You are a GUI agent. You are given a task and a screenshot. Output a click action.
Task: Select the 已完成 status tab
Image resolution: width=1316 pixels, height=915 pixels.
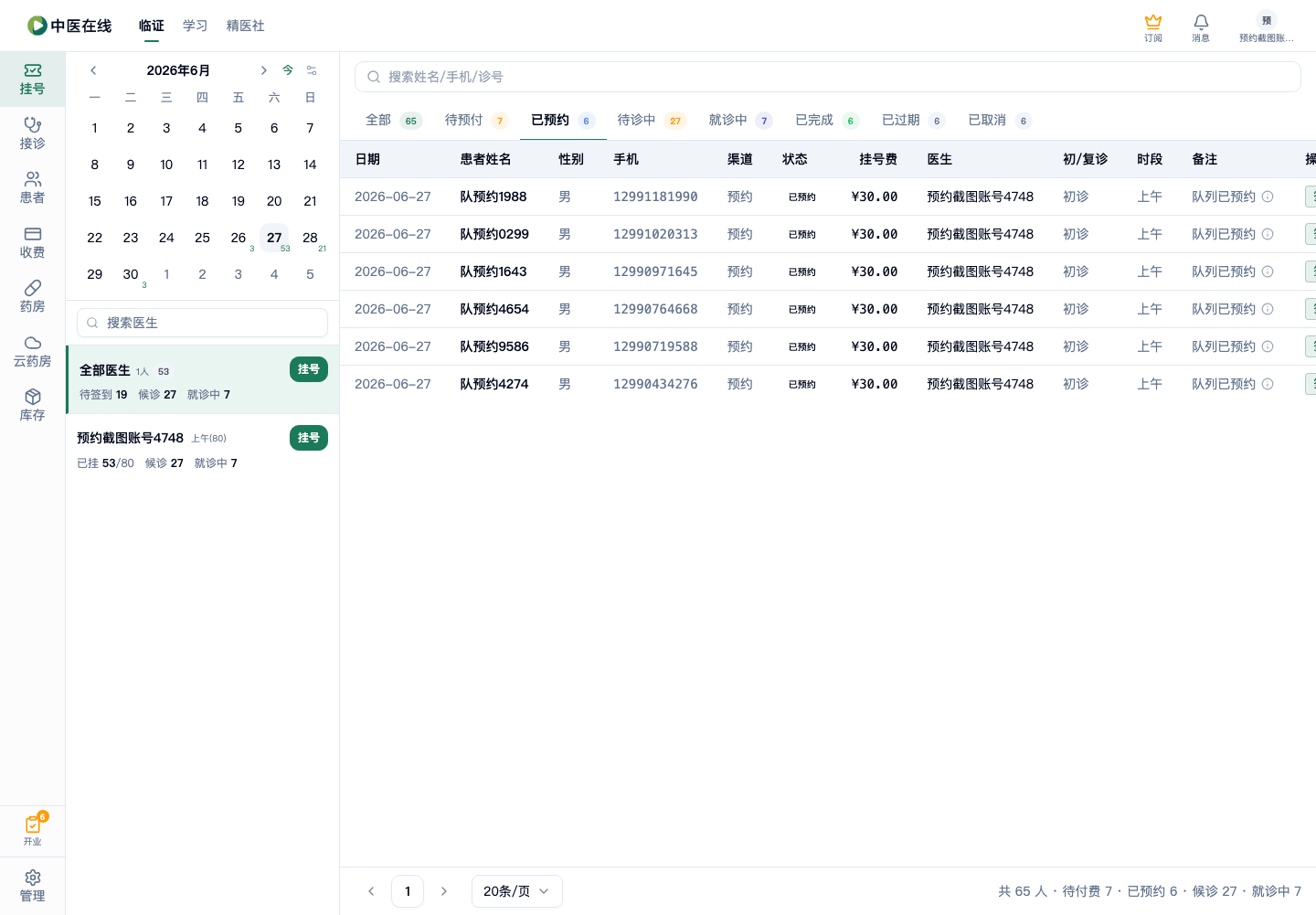[827, 121]
